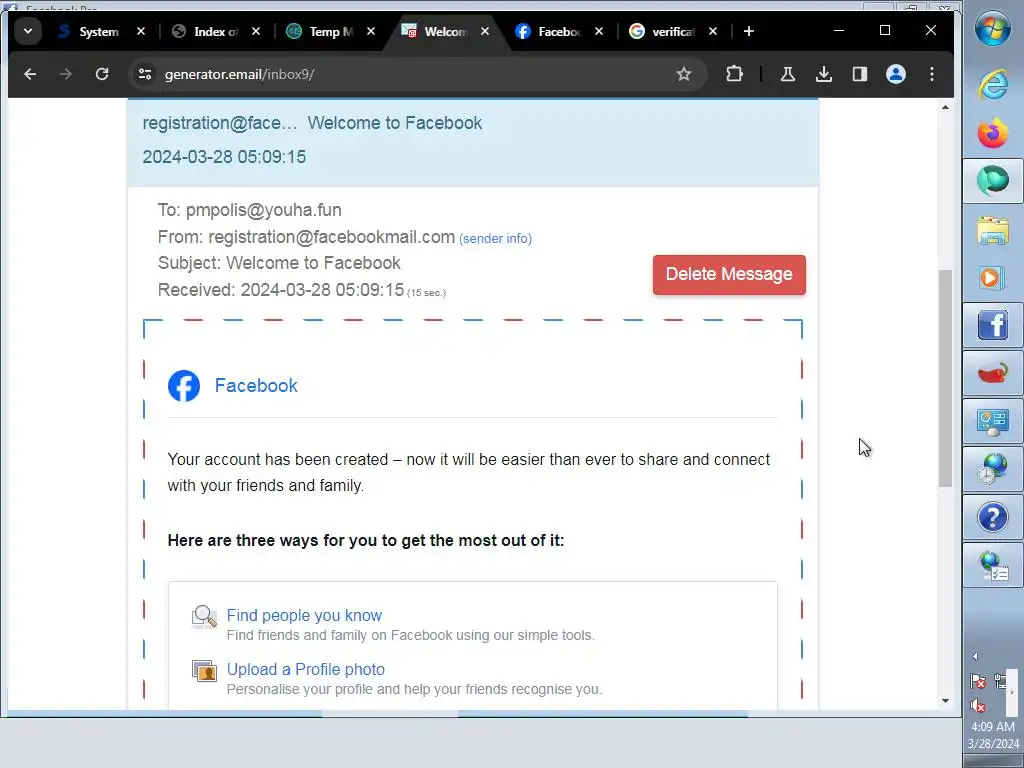Switch to the verification Google tab
Image resolution: width=1024 pixels, height=768 pixels.
pos(663,31)
